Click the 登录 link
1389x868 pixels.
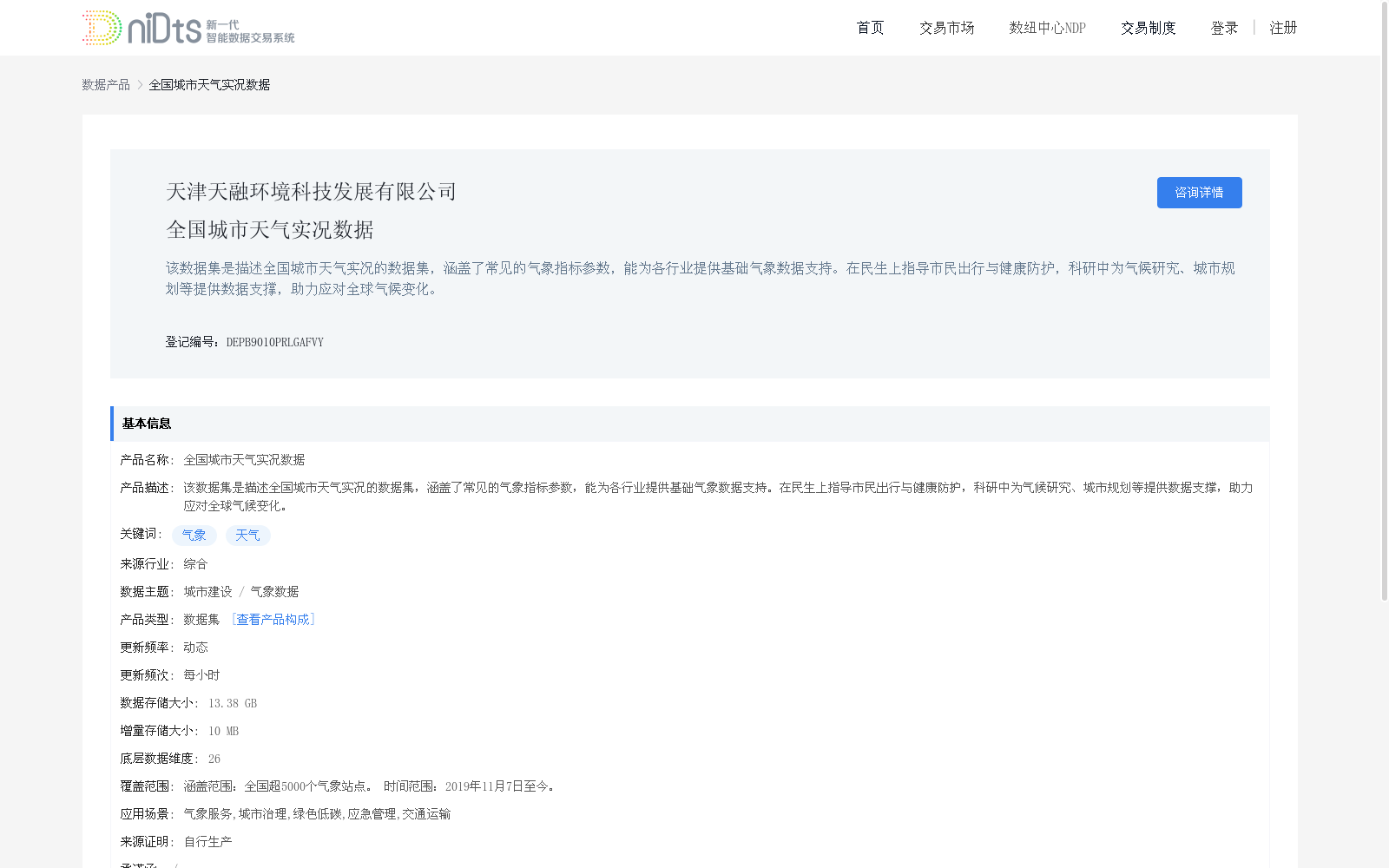[1224, 28]
